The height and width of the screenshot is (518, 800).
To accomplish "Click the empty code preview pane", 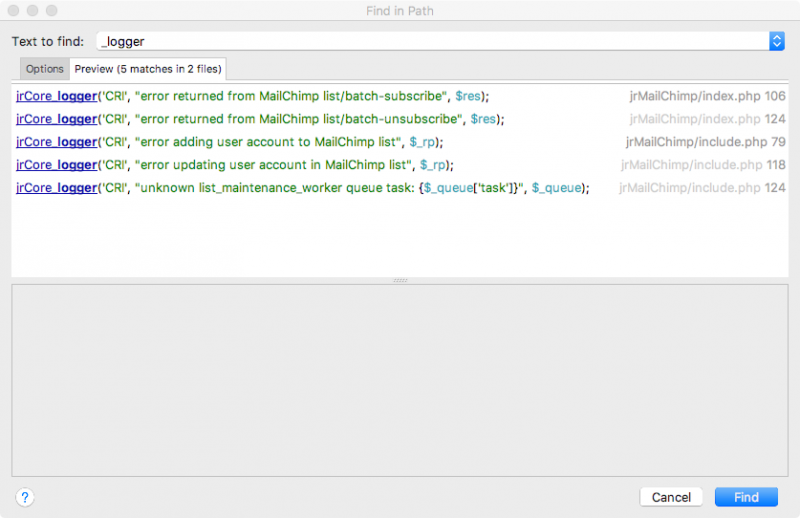I will point(400,380).
